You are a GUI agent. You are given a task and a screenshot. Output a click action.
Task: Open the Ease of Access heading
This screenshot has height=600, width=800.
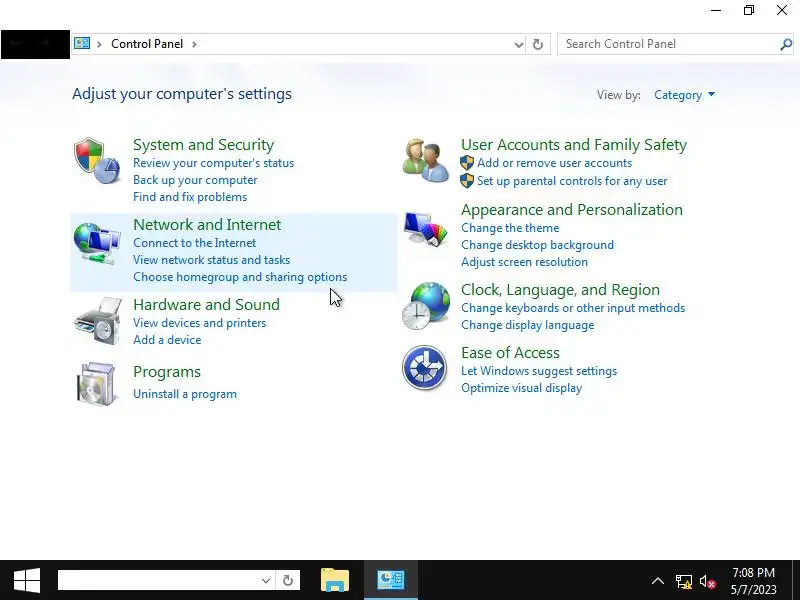pyautogui.click(x=510, y=353)
